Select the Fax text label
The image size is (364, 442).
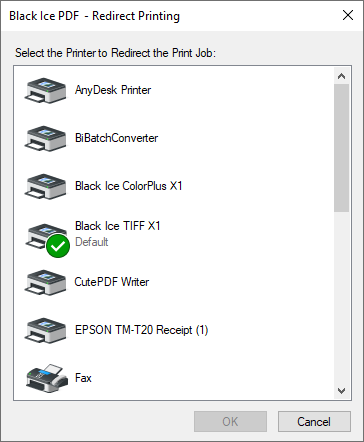pos(83,378)
